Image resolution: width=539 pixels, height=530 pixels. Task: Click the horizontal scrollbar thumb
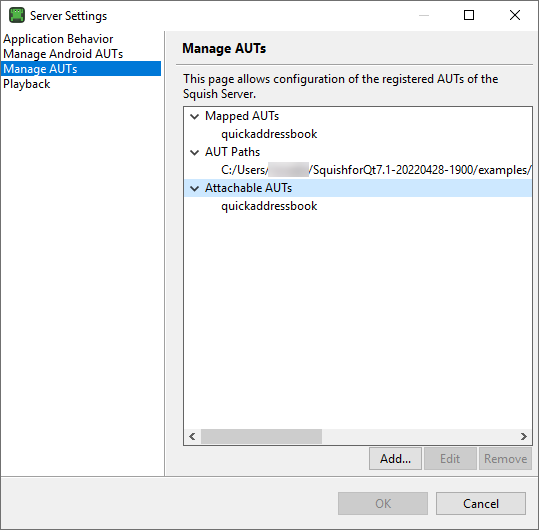tap(261, 437)
